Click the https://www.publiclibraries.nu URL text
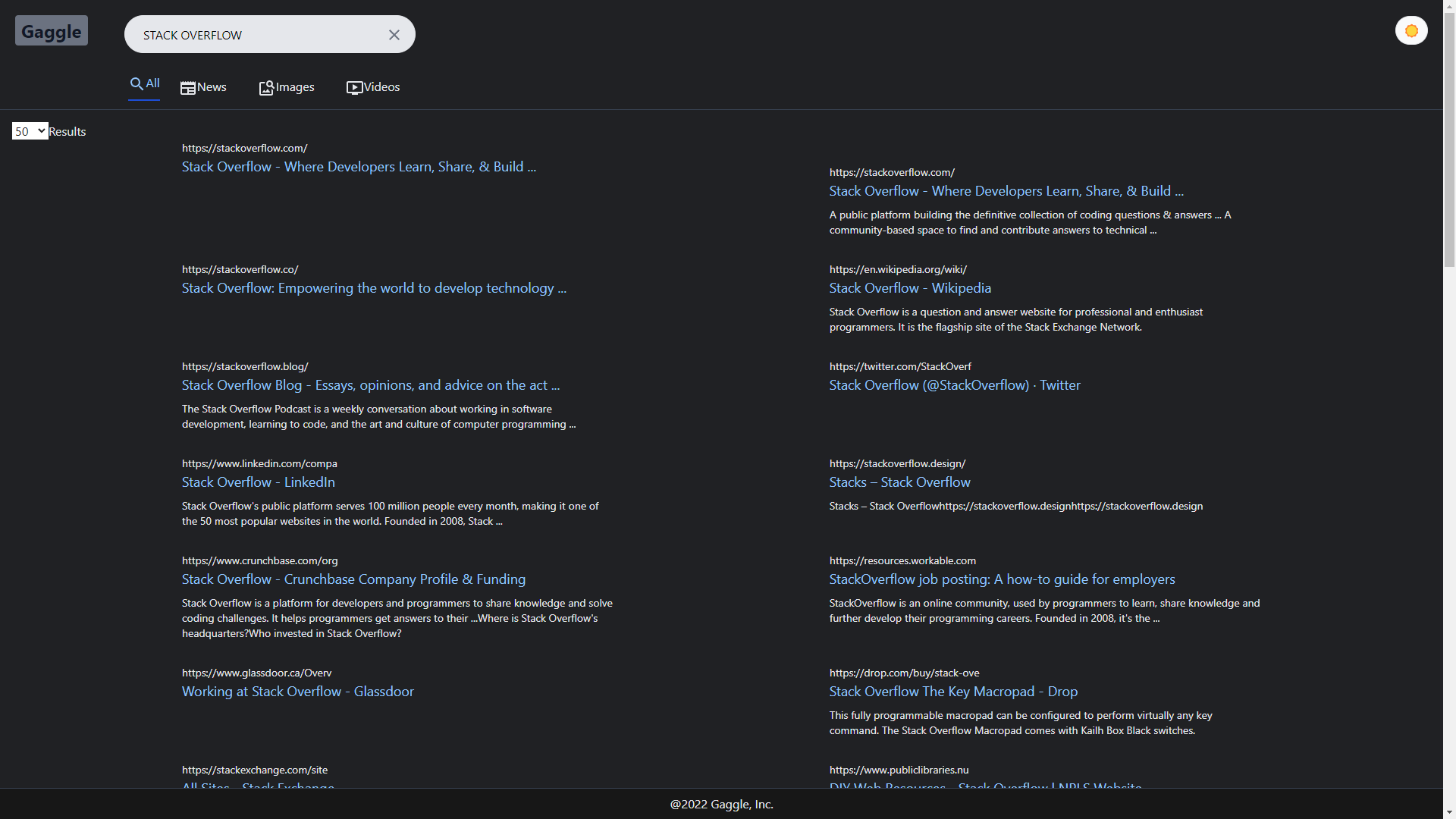The image size is (1456, 819). pyautogui.click(x=899, y=770)
